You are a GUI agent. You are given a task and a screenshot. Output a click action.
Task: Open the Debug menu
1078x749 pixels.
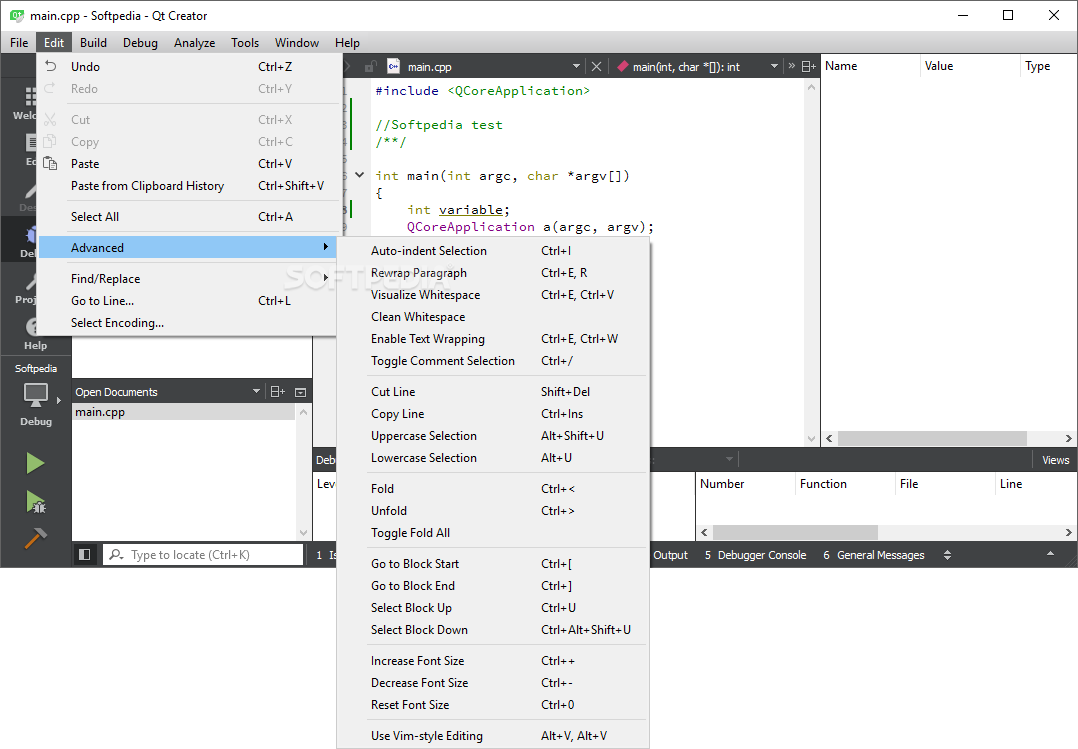[140, 43]
